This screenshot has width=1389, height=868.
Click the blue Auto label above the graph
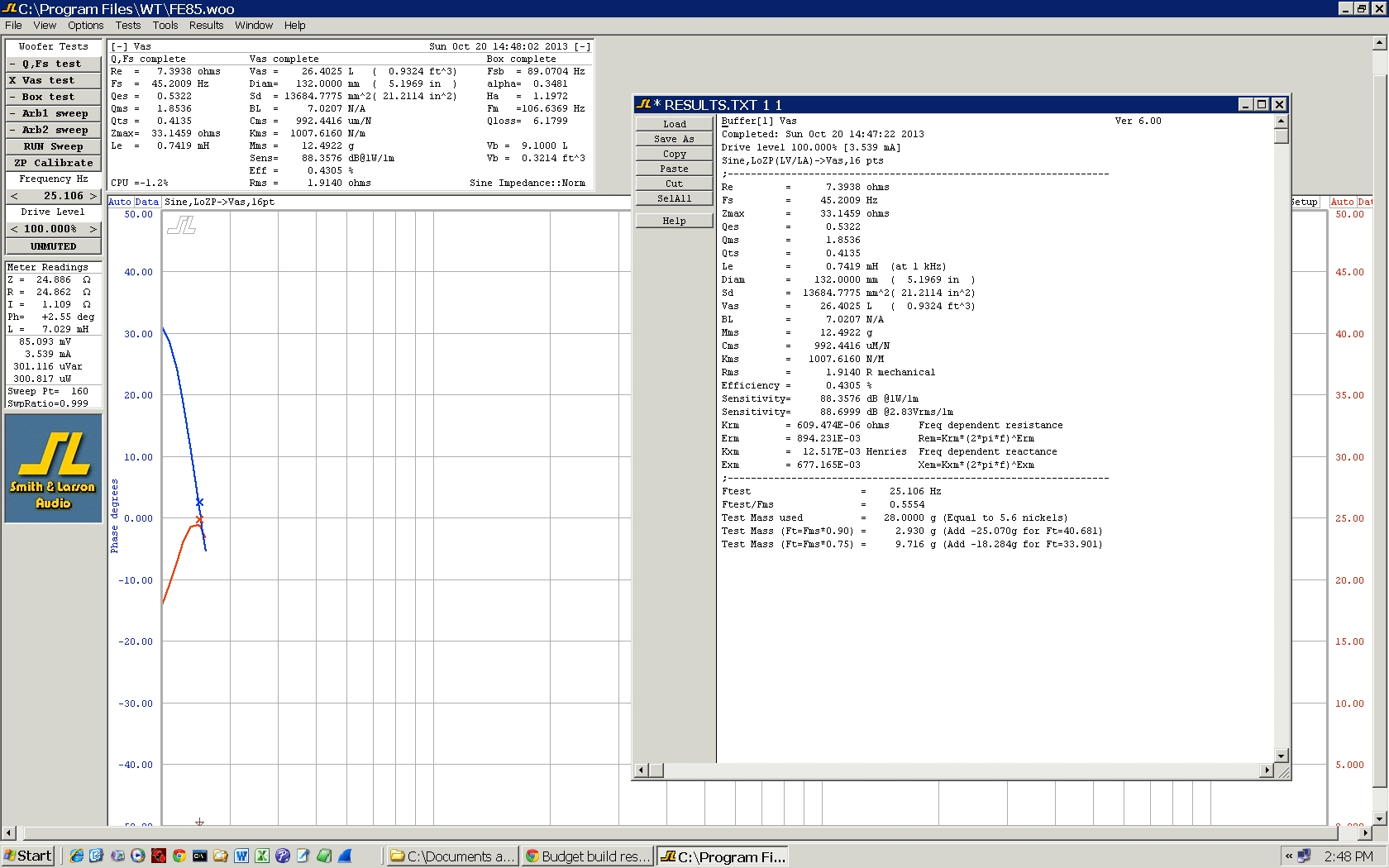click(120, 202)
